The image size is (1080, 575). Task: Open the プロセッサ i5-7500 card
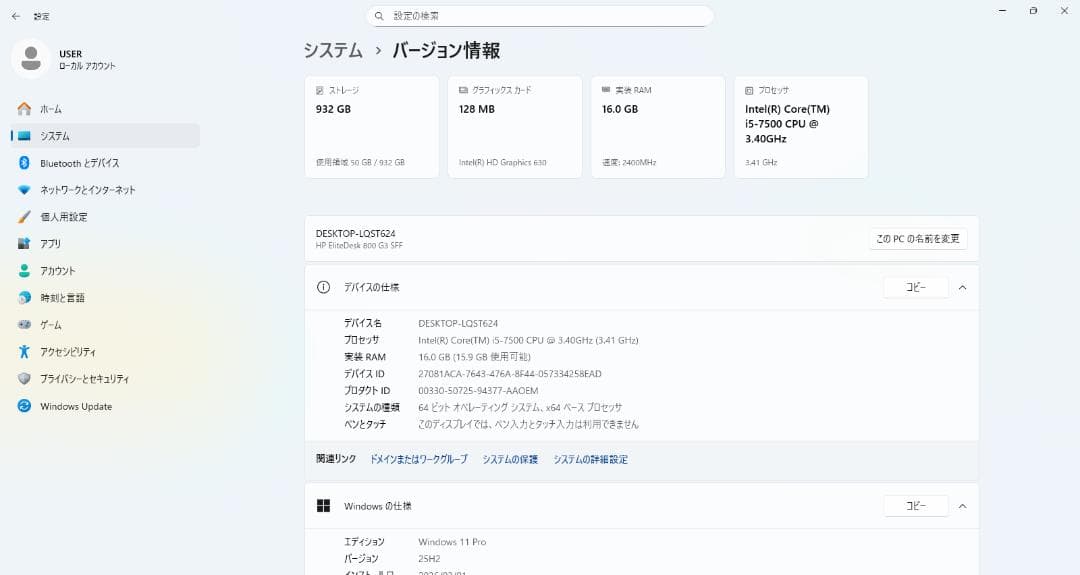click(x=801, y=127)
